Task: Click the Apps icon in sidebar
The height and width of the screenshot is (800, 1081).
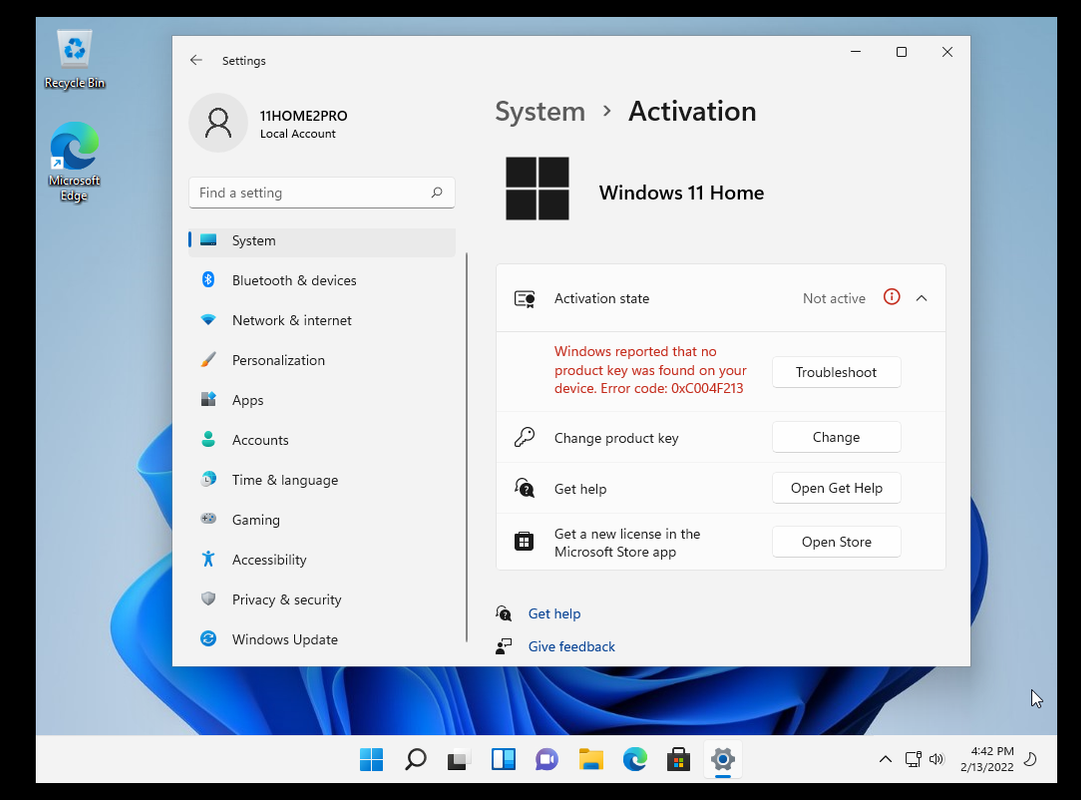Action: point(208,399)
